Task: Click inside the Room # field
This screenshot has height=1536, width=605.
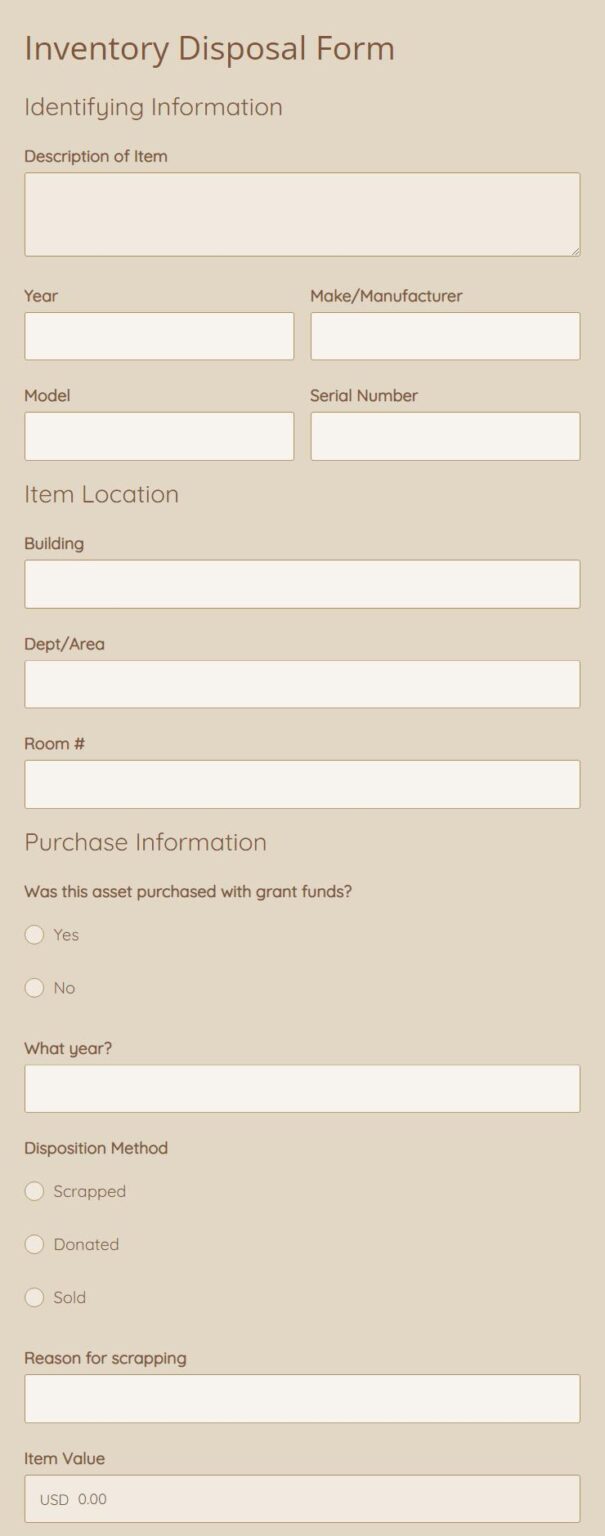Action: (301, 783)
